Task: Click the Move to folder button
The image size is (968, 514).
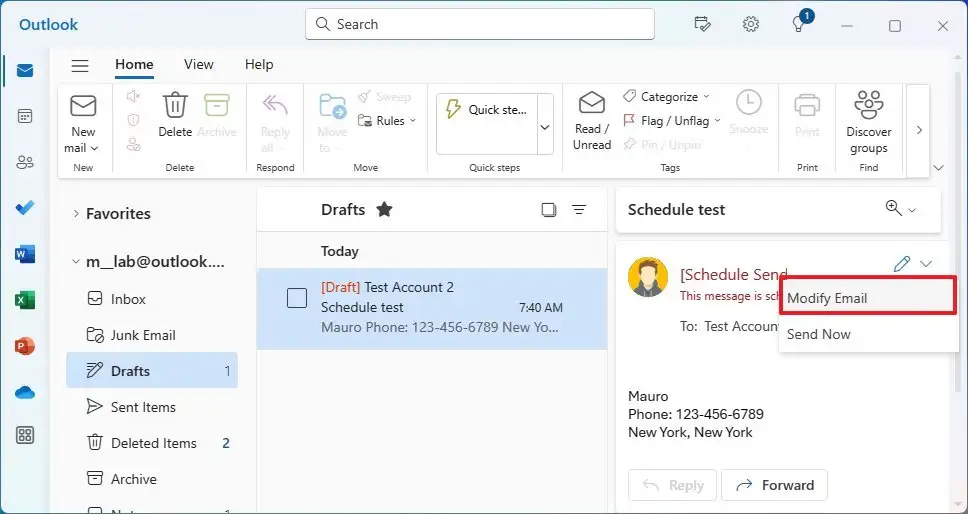Action: point(333,122)
